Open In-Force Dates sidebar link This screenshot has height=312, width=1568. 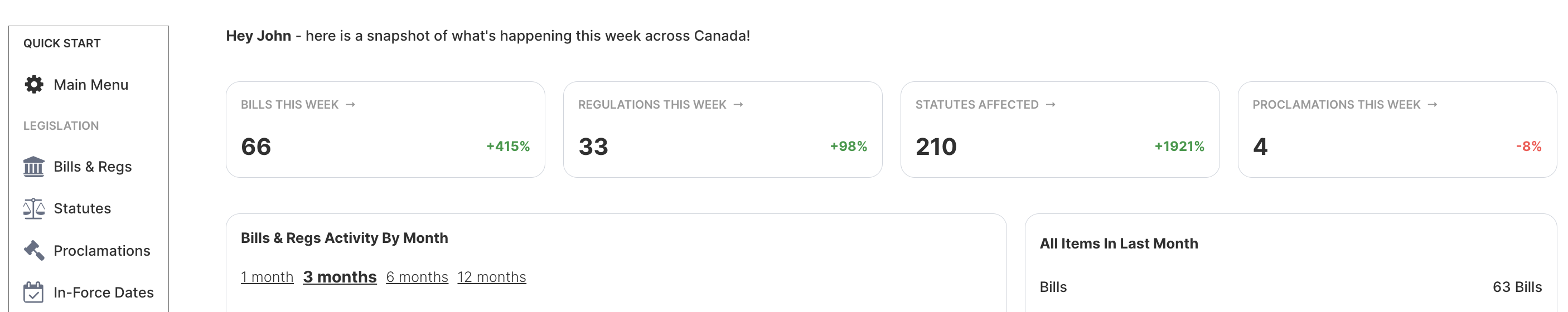pos(104,292)
